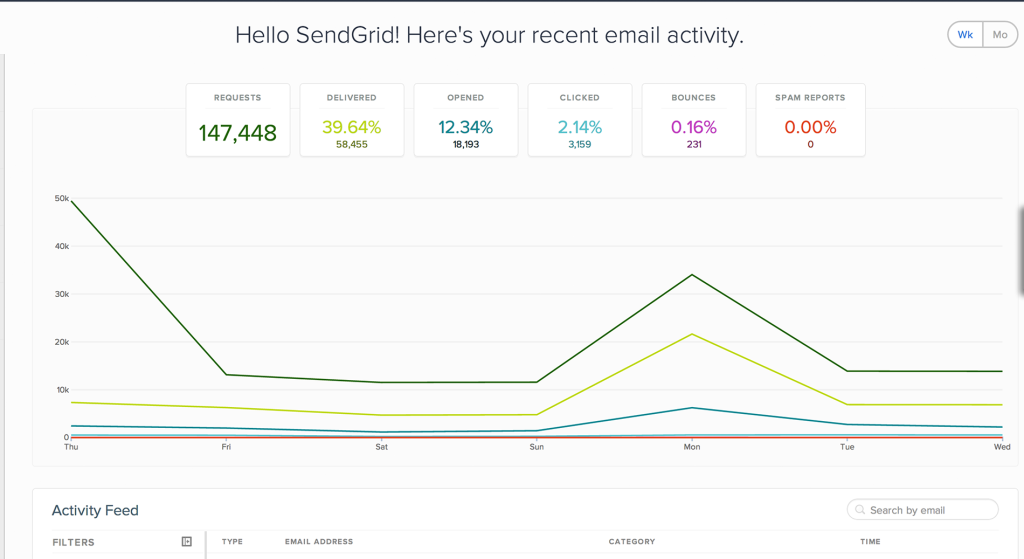Open the Requests stat card
1024x559 pixels.
[238, 120]
